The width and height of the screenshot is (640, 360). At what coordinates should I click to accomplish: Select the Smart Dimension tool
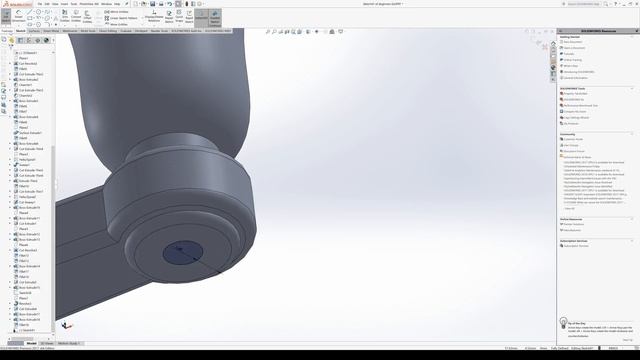tap(18, 16)
